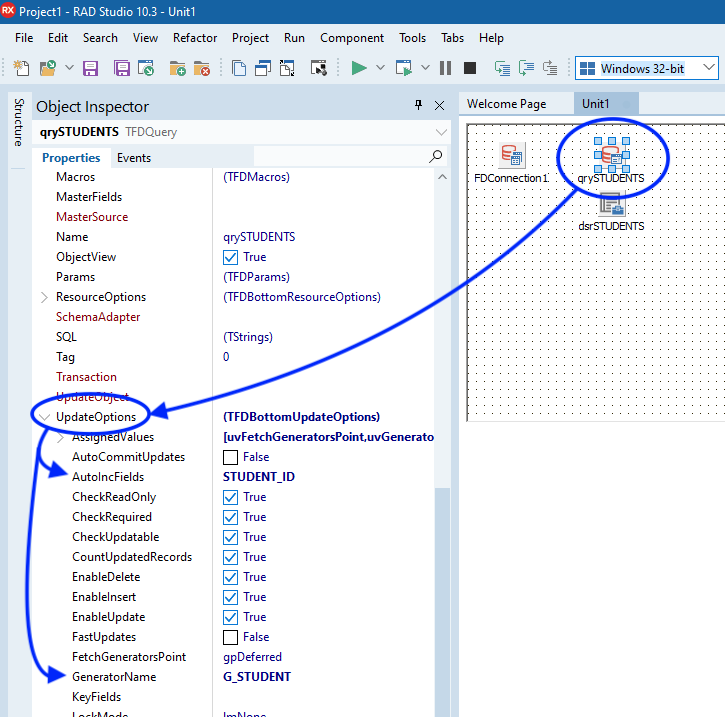
Task: Toggle the FastUpdates checkbox
Action: (x=231, y=637)
